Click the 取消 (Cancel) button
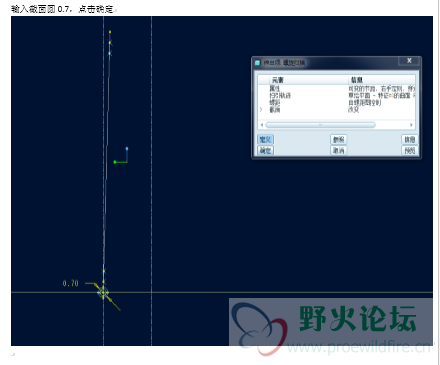 338,150
